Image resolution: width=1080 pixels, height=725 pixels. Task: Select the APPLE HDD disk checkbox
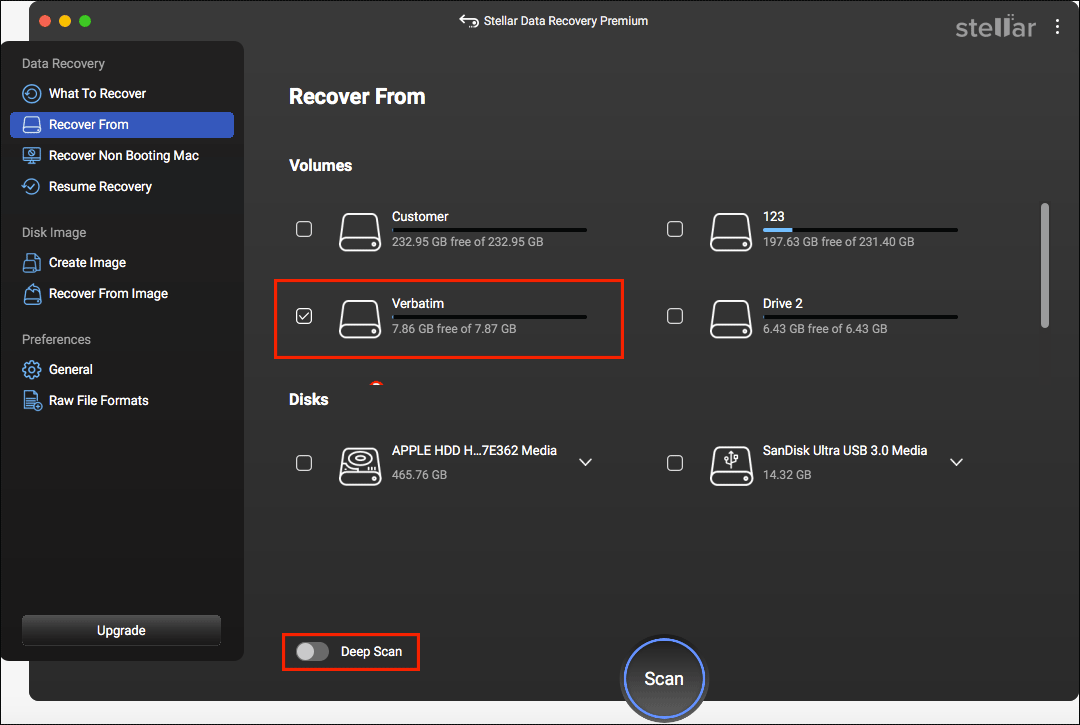[x=304, y=463]
